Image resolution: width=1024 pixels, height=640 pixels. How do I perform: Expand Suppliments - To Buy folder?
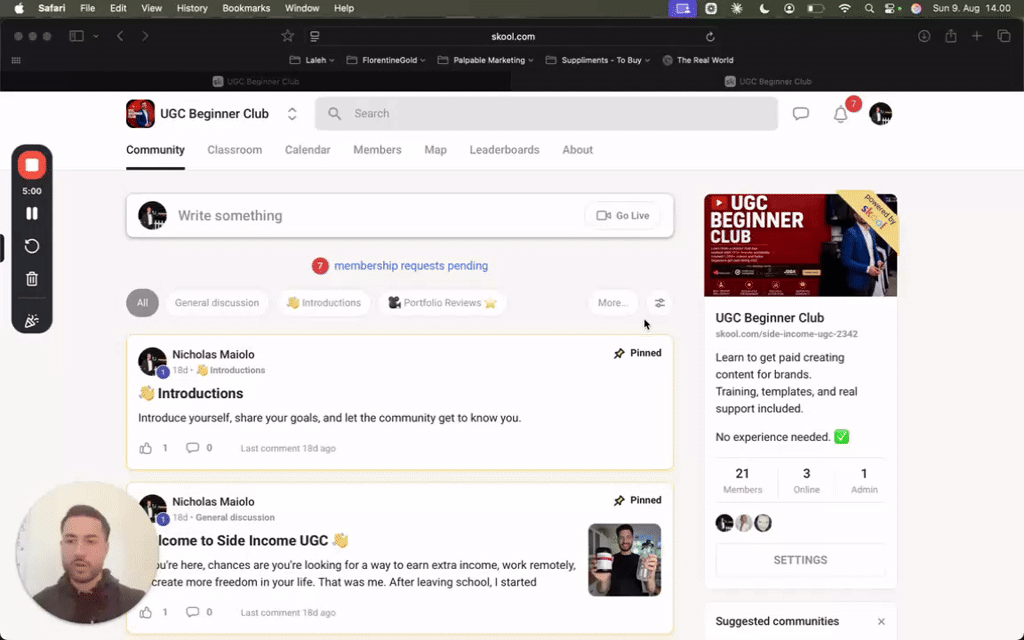tap(598, 60)
